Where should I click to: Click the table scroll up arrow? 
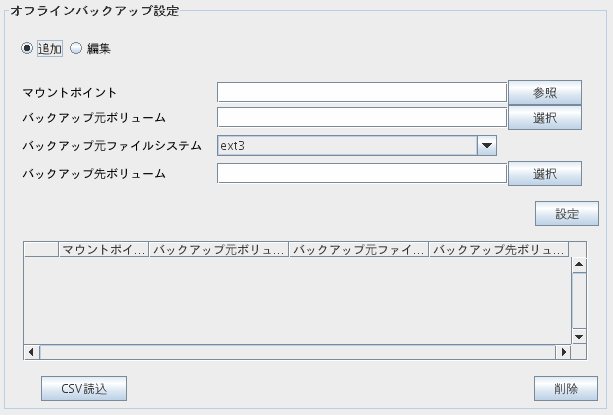[579, 265]
